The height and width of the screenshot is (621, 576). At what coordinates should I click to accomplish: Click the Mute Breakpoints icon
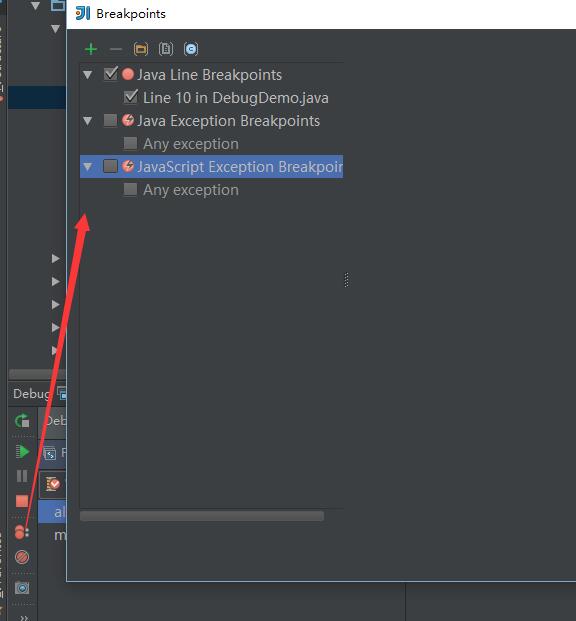[22, 557]
